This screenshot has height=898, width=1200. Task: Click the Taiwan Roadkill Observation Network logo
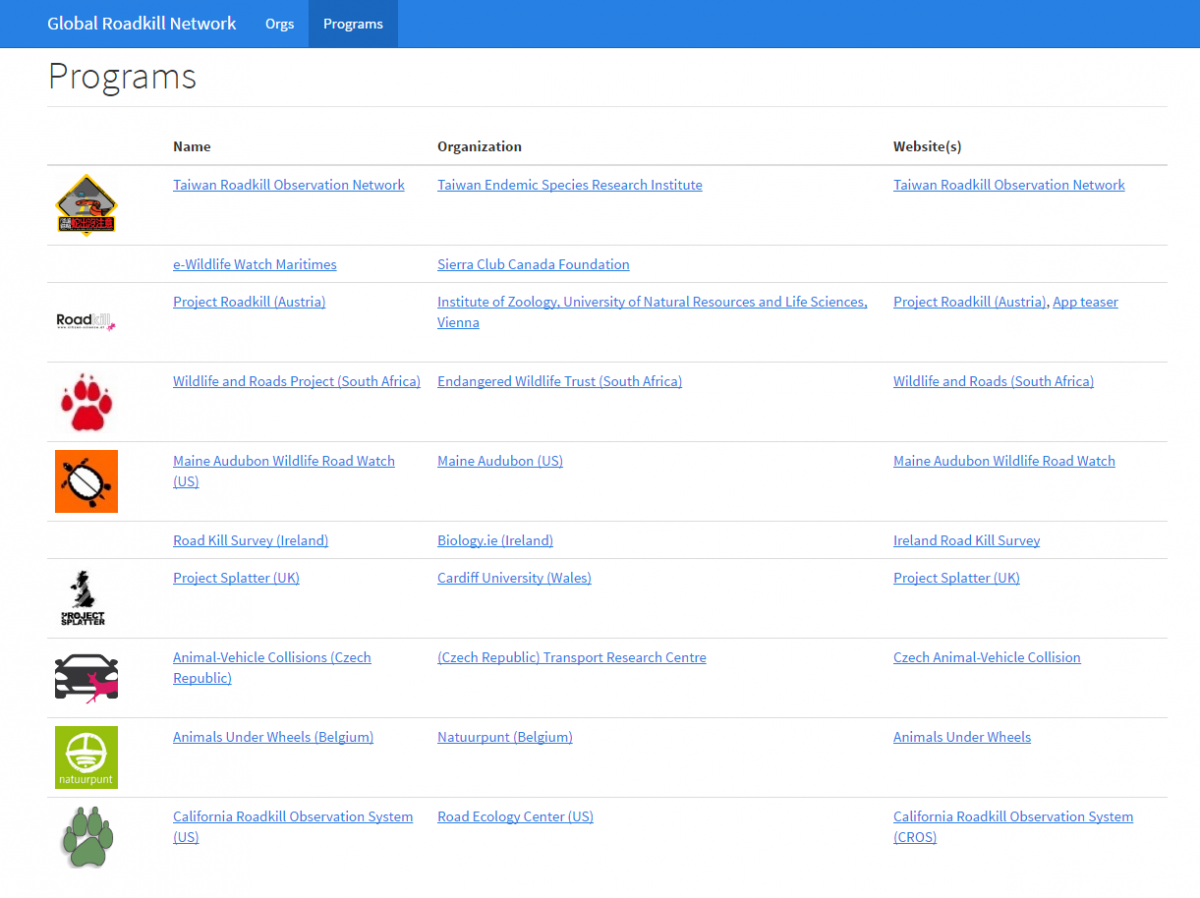point(86,205)
